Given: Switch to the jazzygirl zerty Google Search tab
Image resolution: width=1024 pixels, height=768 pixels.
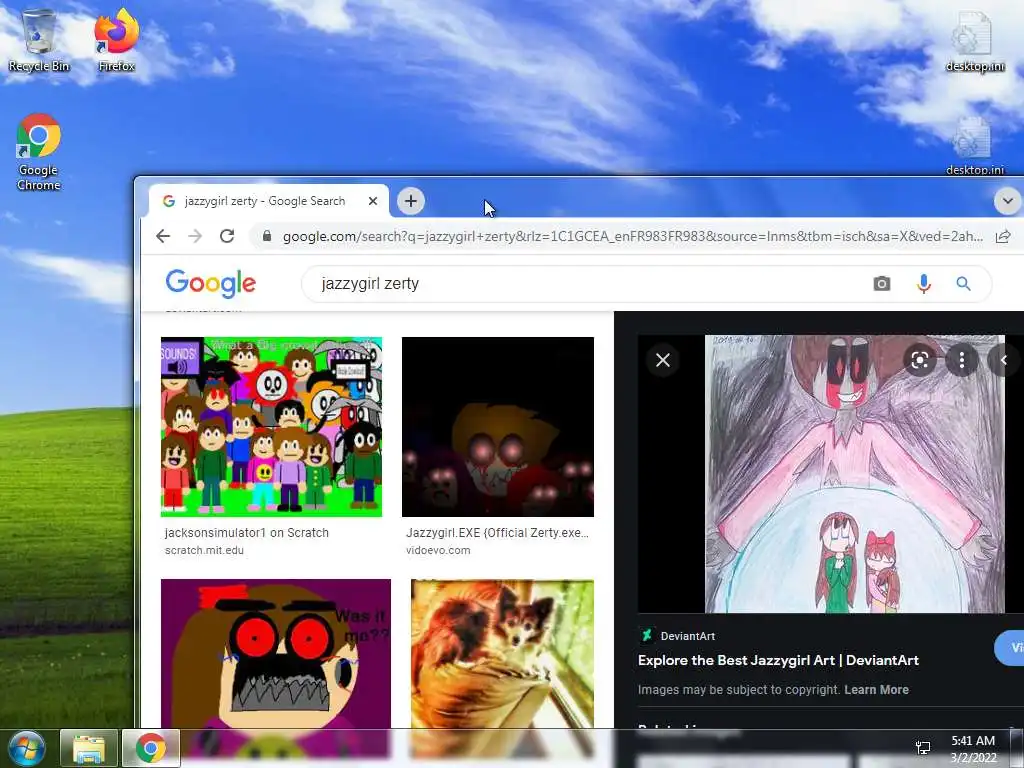Looking at the screenshot, I should click(268, 201).
